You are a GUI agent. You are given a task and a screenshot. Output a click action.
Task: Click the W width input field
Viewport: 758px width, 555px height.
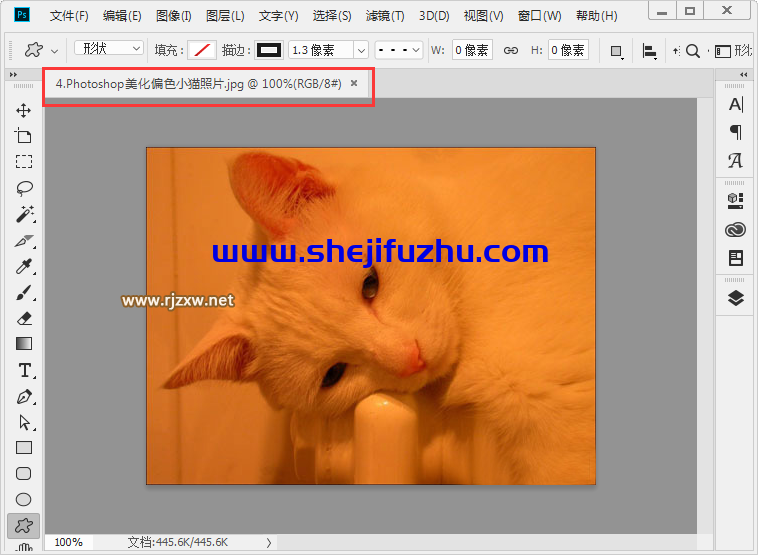tap(472, 50)
